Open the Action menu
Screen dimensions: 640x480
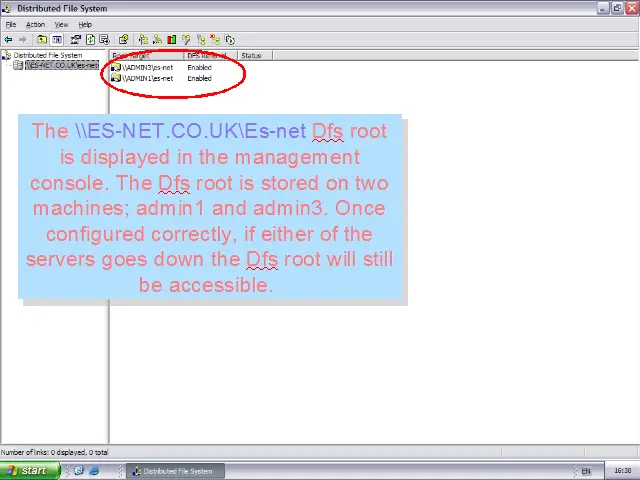(x=36, y=24)
